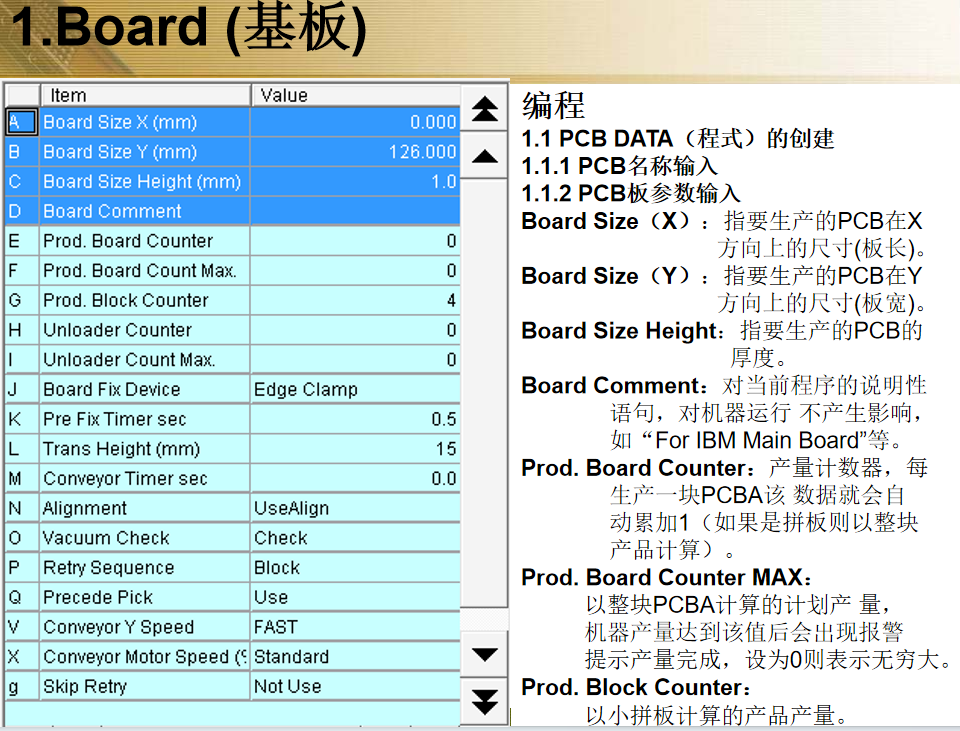Screen dimensions: 960x731
Task: Open the Board Fix Device Edge Clamp value
Action: click(355, 390)
